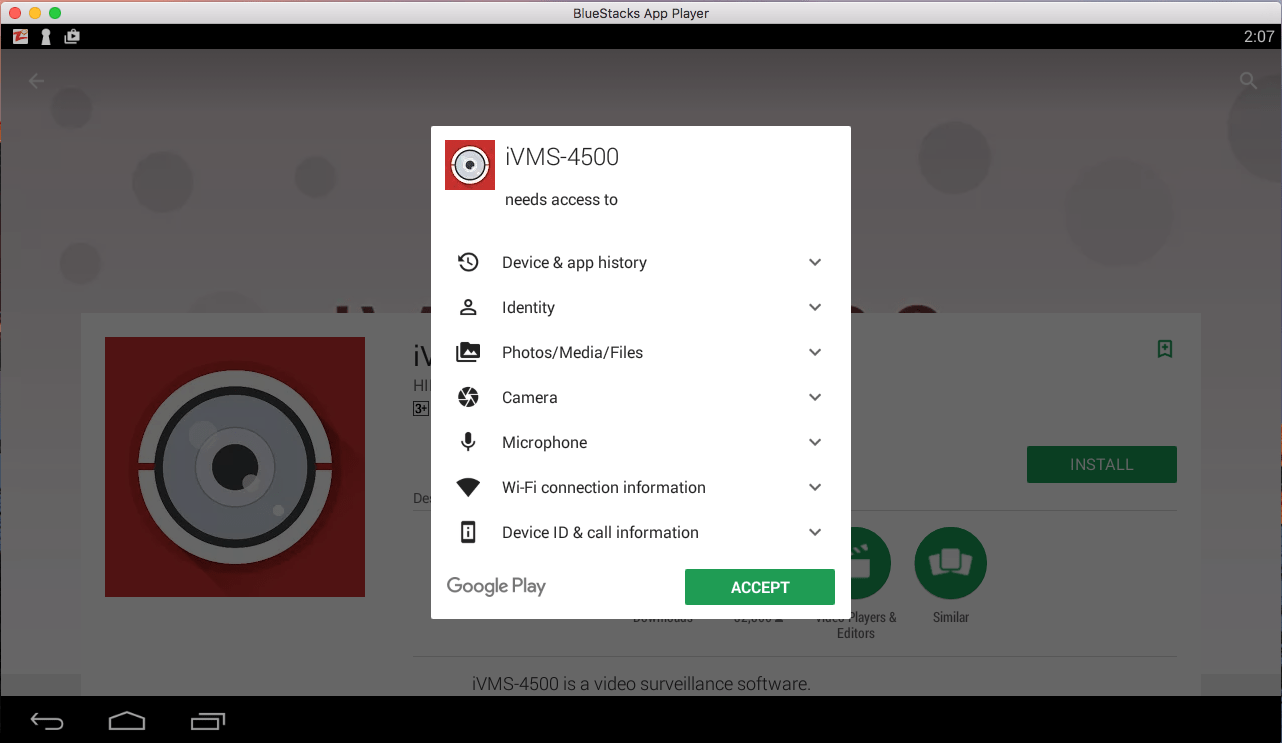Click the Camera permission label
1282x743 pixels.
[x=530, y=397]
